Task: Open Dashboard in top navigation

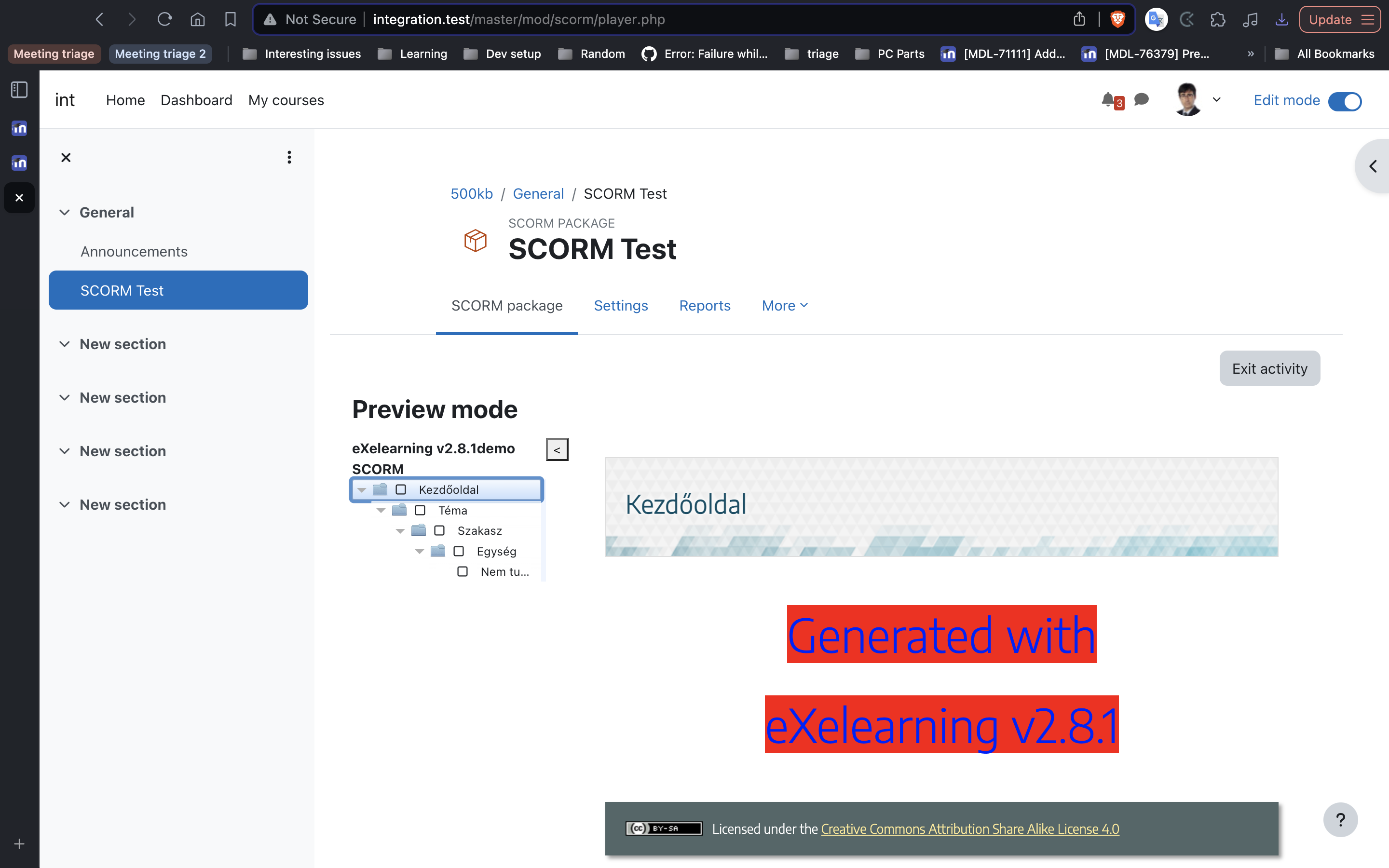Action: [196, 100]
